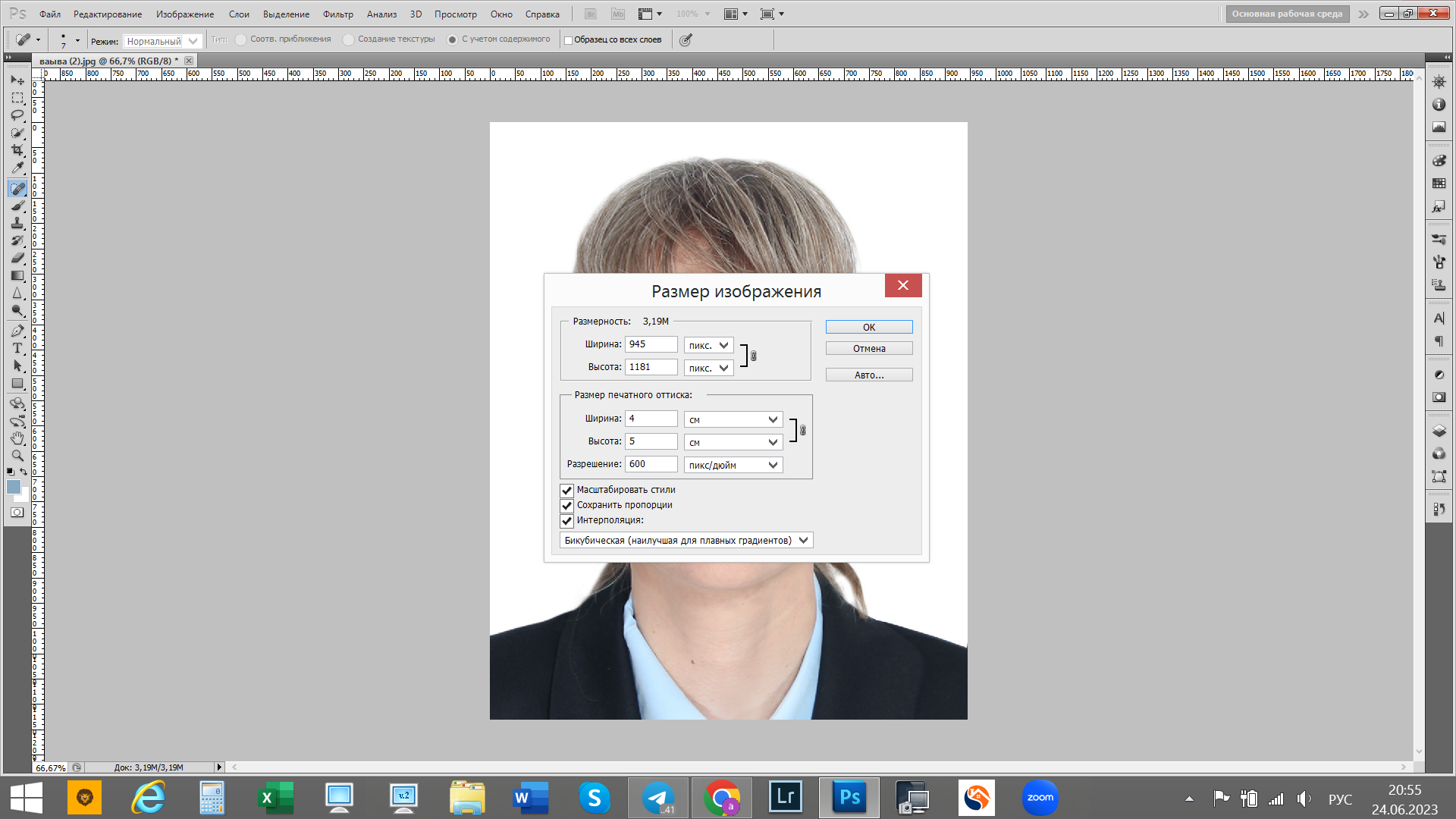
Task: Expand the пикс/дюйм resolution units dropdown
Action: point(733,465)
